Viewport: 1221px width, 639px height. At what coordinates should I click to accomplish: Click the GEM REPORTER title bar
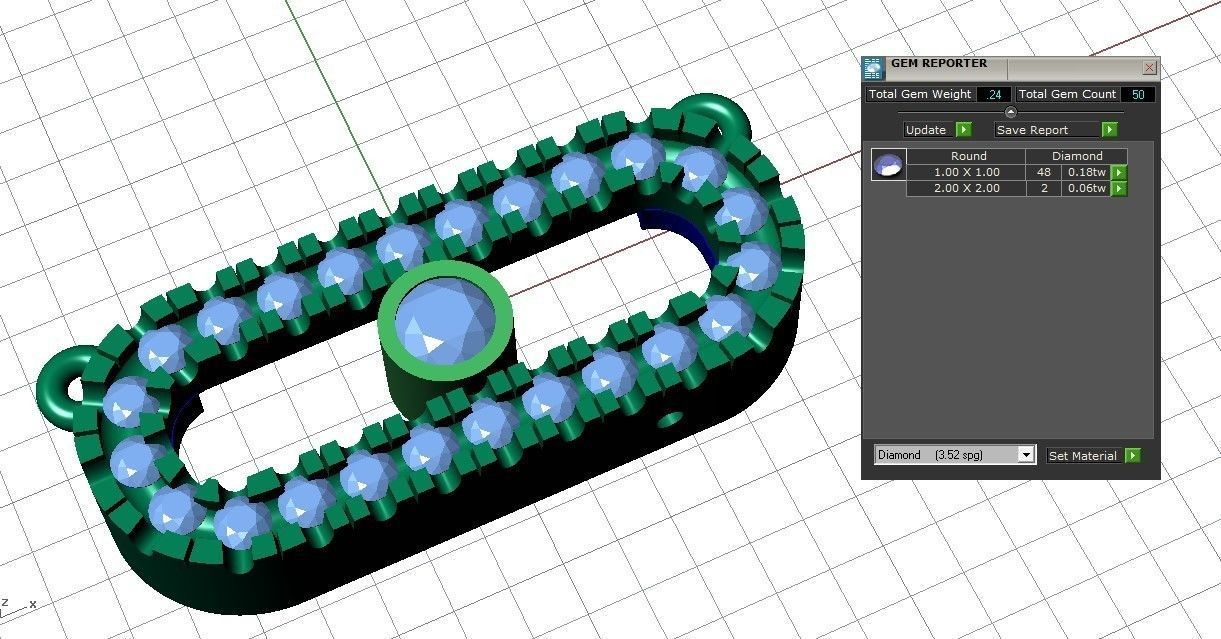pos(1012,67)
